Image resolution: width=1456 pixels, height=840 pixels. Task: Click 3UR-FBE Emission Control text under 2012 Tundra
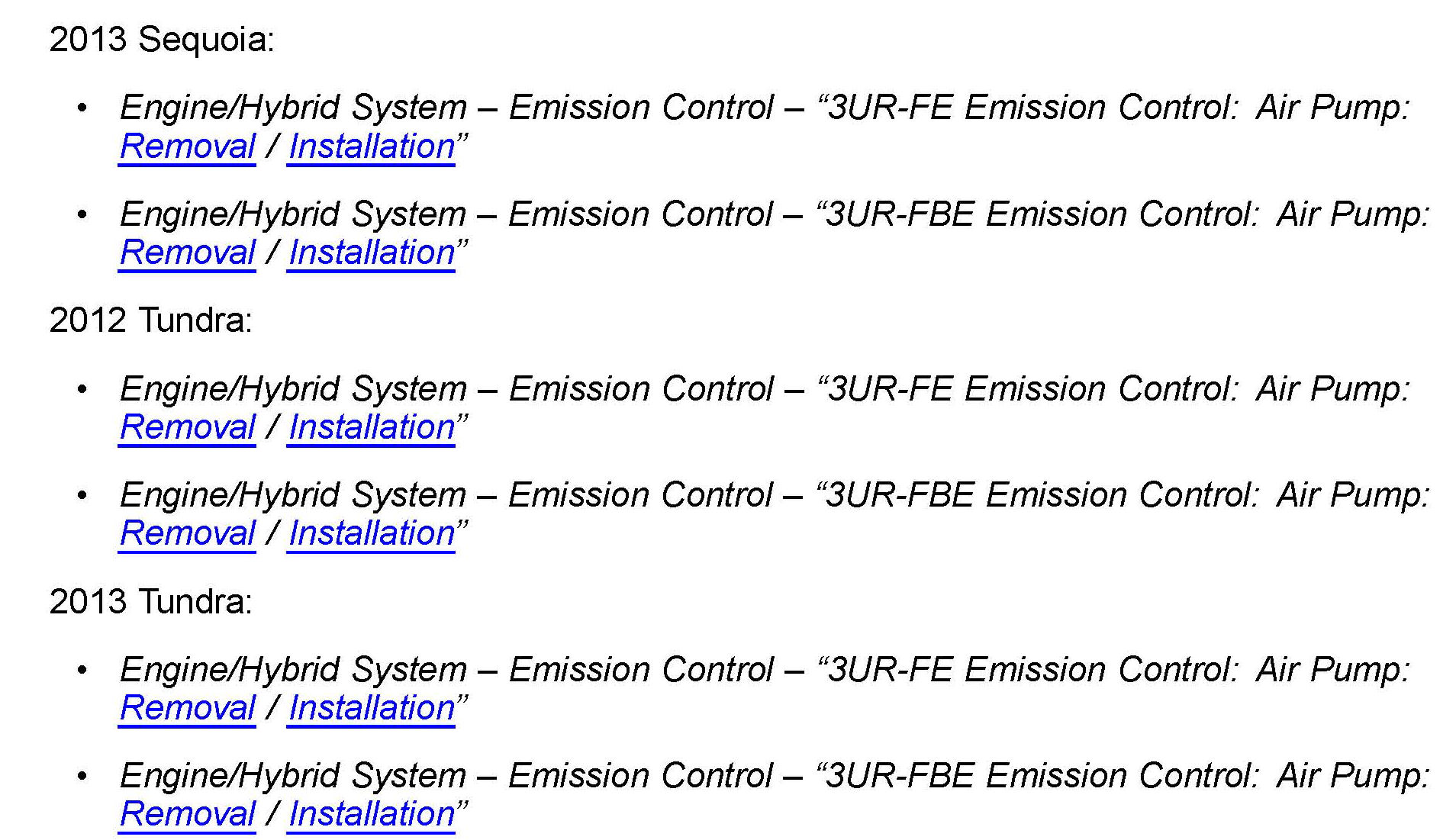pyautogui.click(x=1041, y=495)
